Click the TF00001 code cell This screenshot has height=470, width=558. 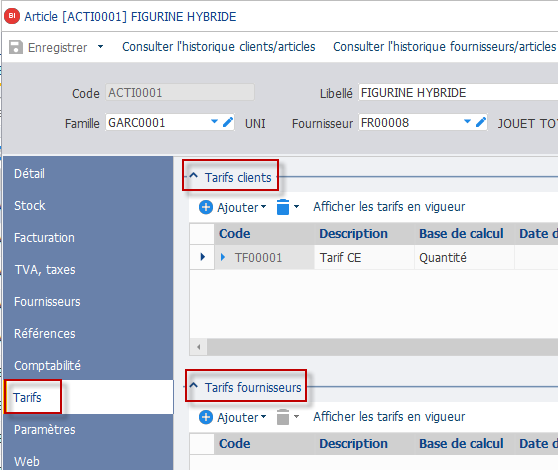click(x=264, y=257)
